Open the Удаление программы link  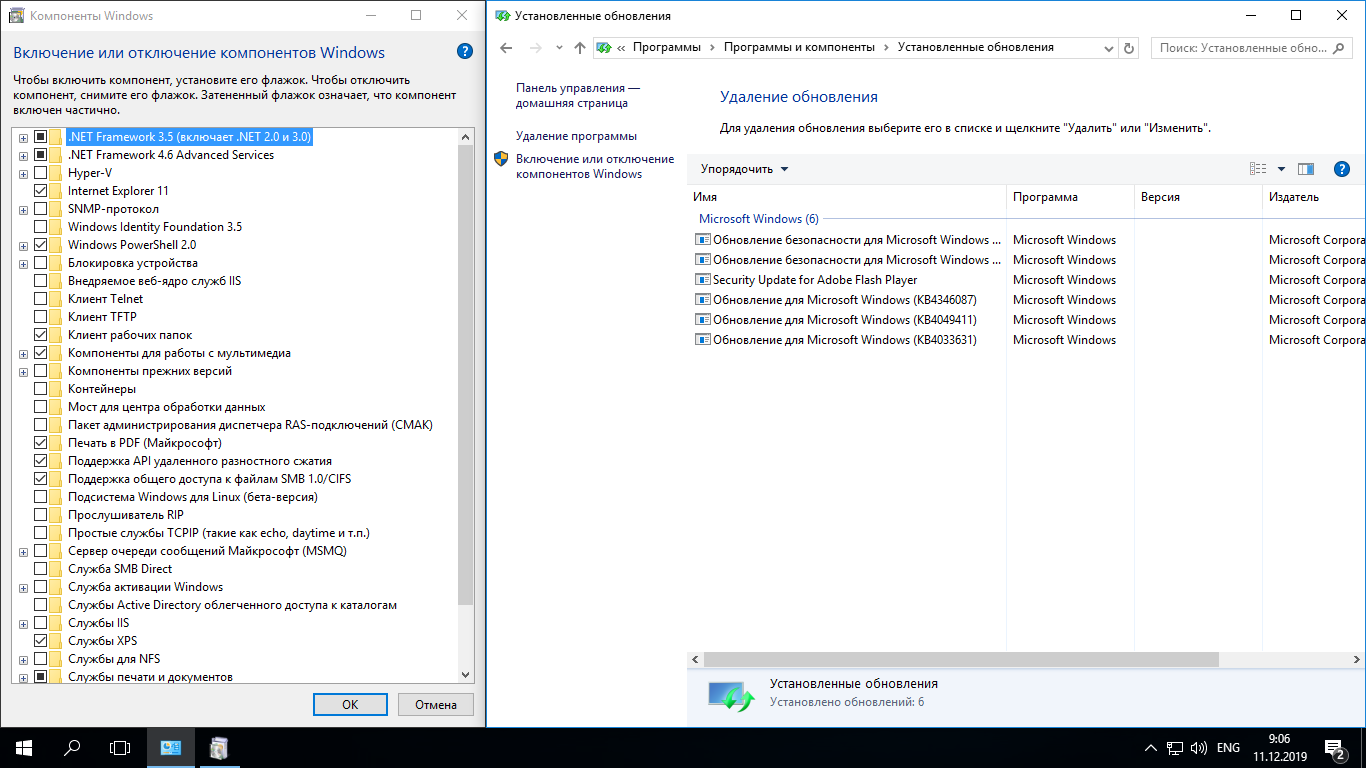coord(576,136)
